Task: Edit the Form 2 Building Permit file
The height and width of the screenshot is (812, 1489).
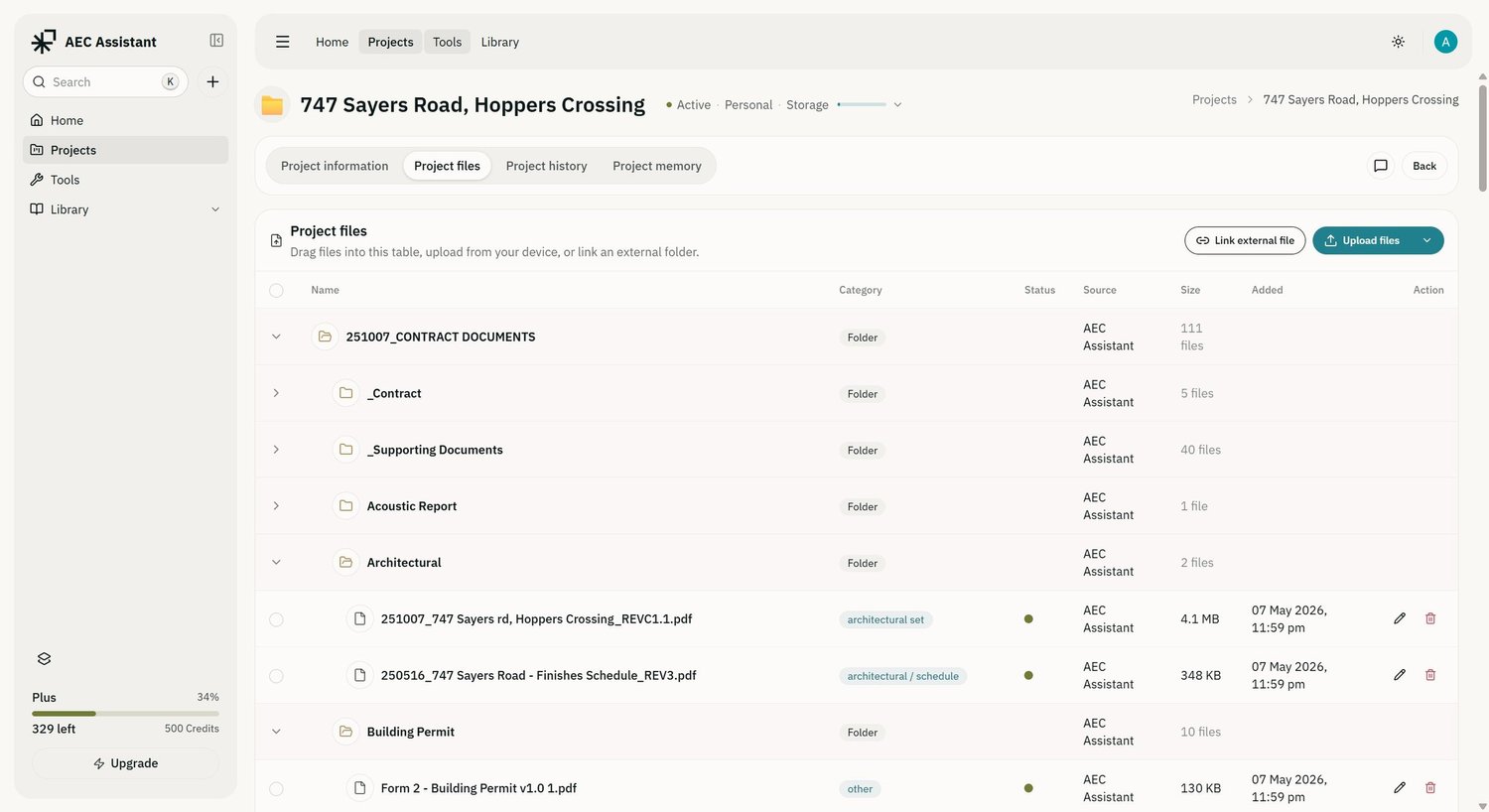Action: pyautogui.click(x=1400, y=788)
